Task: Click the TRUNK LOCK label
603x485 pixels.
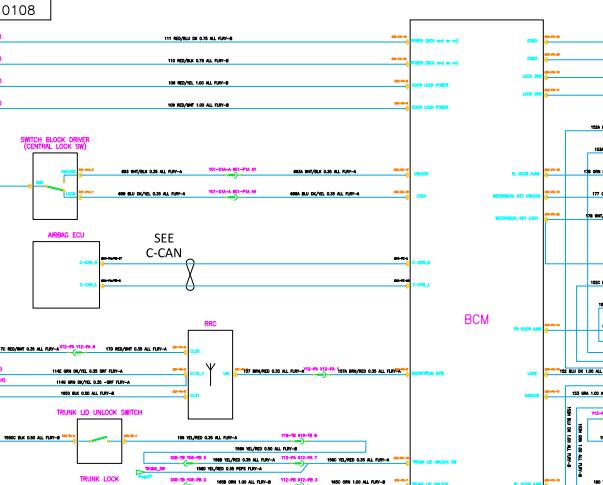Action: point(100,479)
